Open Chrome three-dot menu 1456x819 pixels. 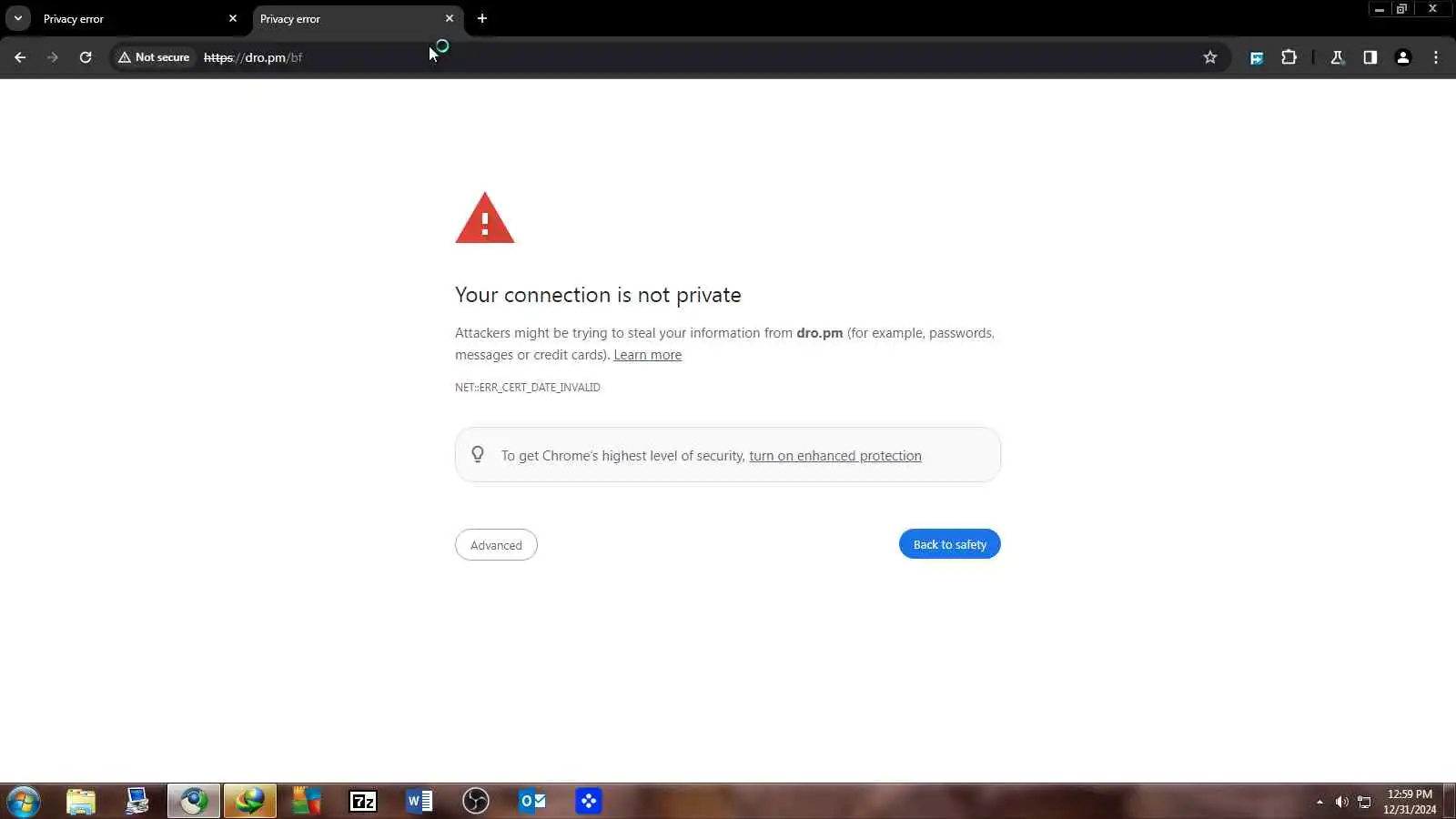pyautogui.click(x=1436, y=57)
